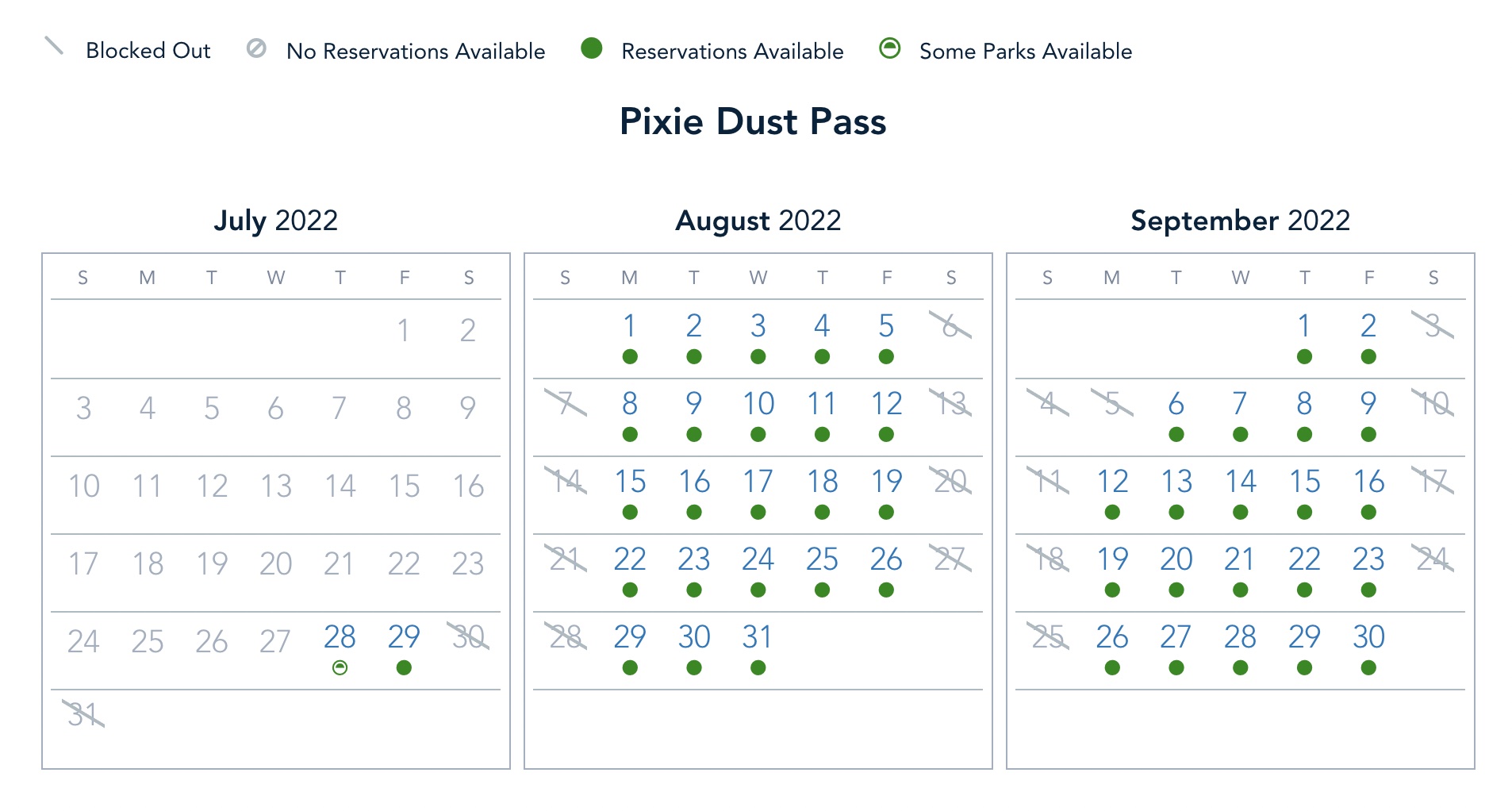Viewport: 1512px width, 811px height.
Task: Pick September 26 on the calendar
Action: pyautogui.click(x=1112, y=637)
